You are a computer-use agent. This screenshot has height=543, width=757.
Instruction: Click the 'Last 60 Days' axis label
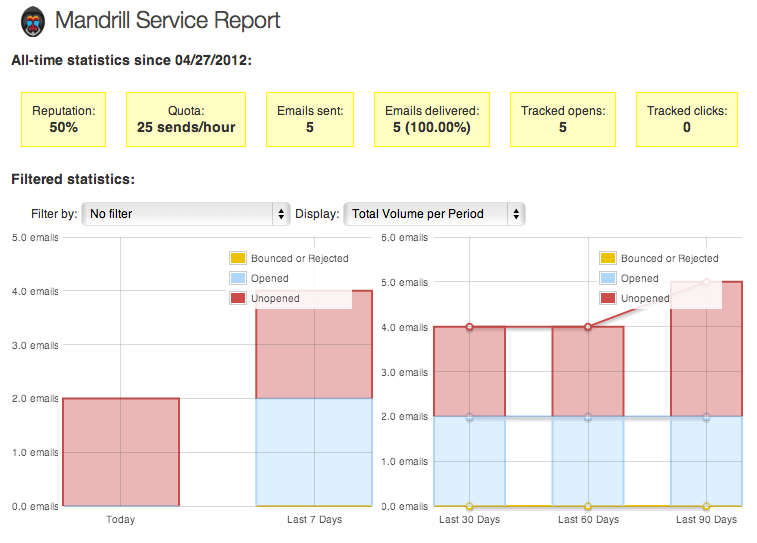[589, 520]
